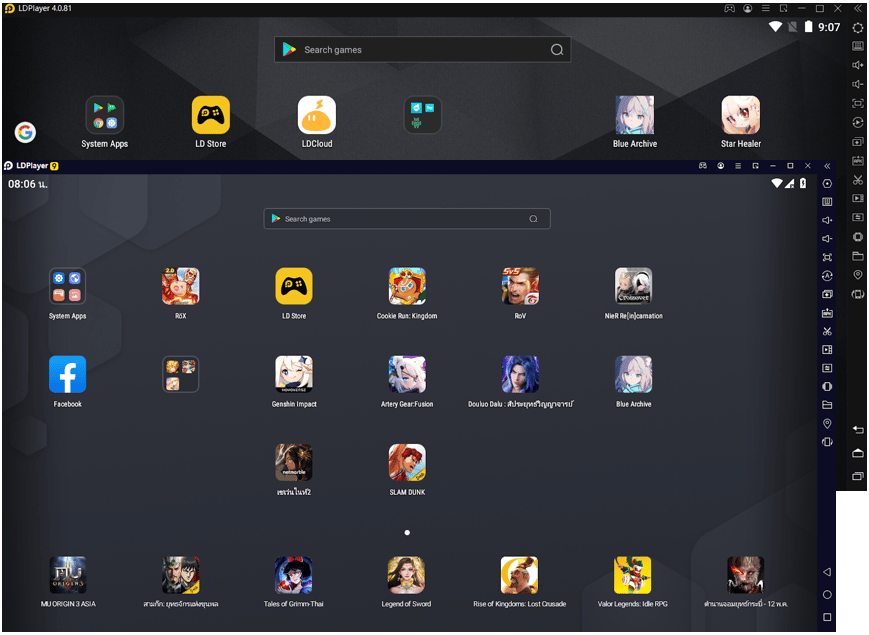The height and width of the screenshot is (635, 869).
Task: Launch SLAM DUNK game
Action: click(x=407, y=462)
